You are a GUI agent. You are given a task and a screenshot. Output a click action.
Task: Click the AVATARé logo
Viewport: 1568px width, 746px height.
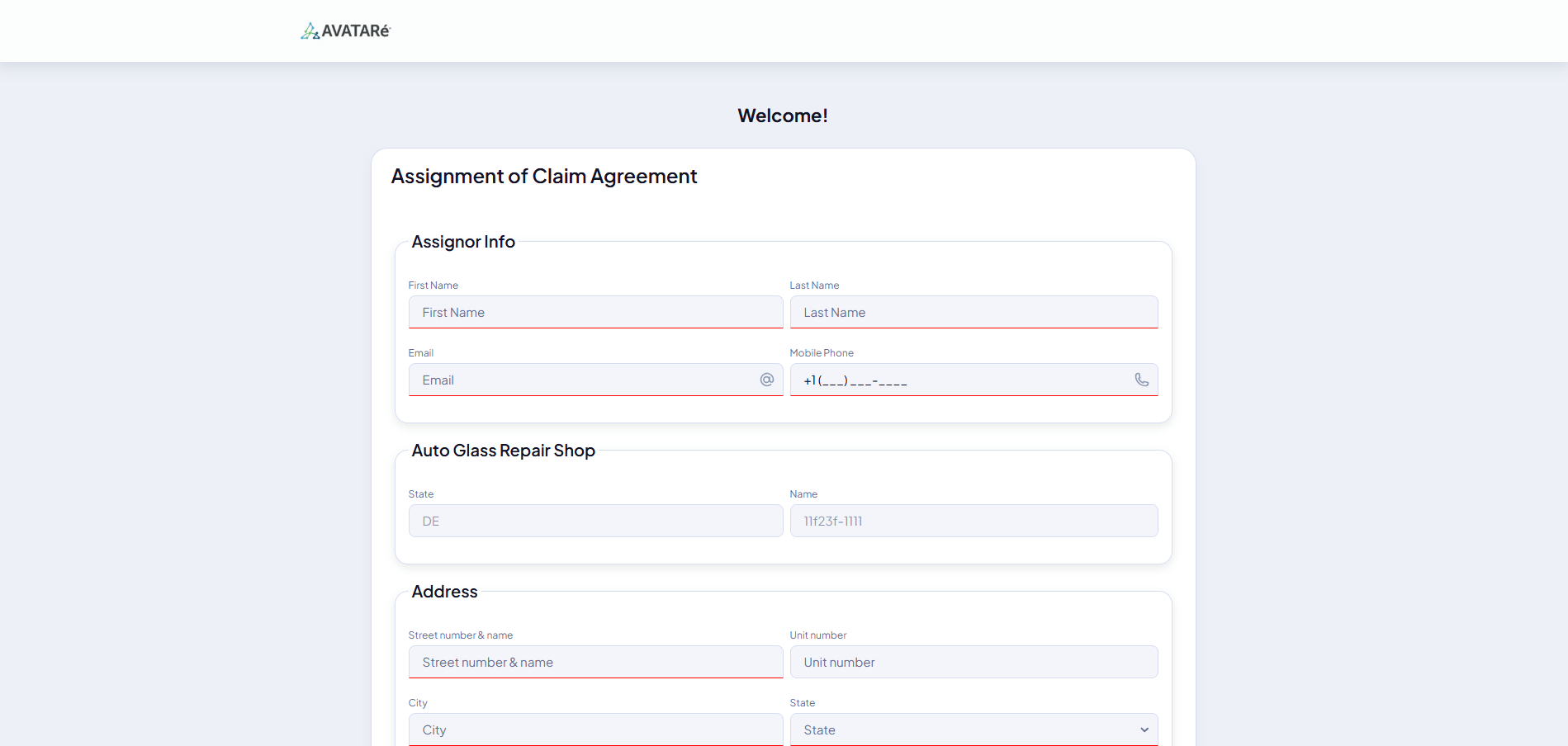pyautogui.click(x=345, y=31)
